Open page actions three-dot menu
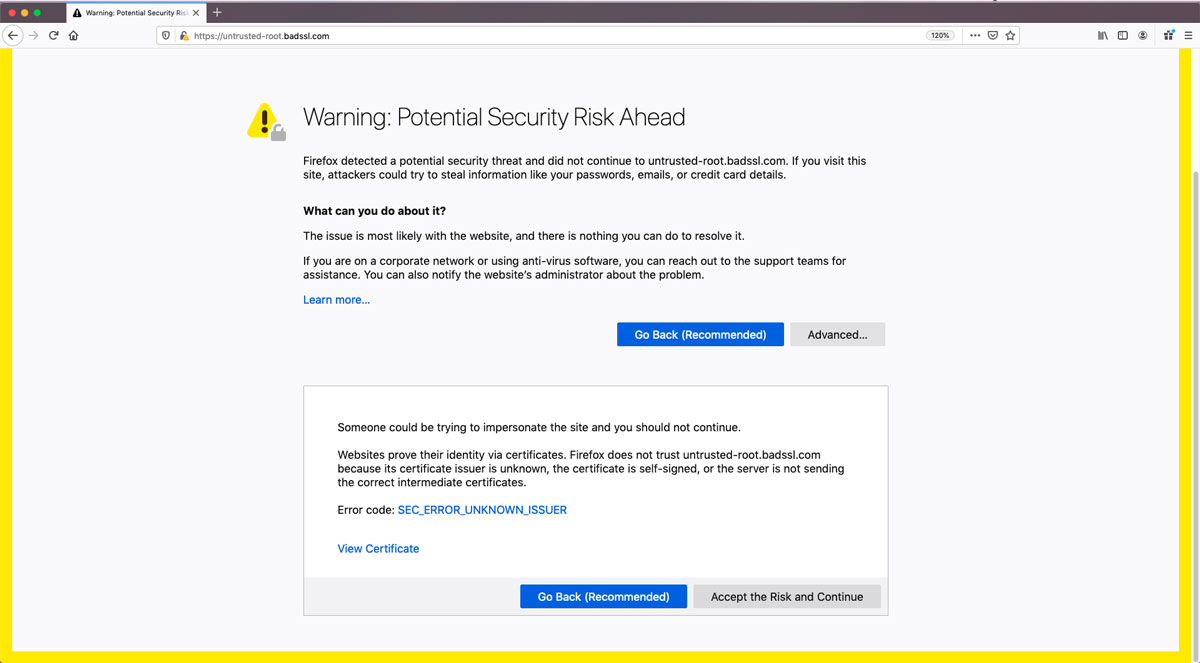Viewport: 1200px width, 663px height. [x=975, y=35]
